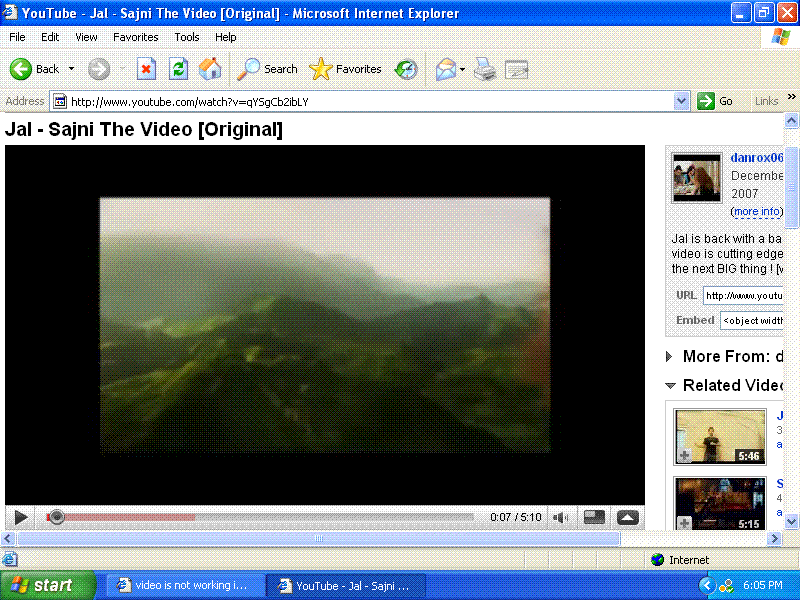Open the Tools menu
This screenshot has width=800, height=600.
187,37
